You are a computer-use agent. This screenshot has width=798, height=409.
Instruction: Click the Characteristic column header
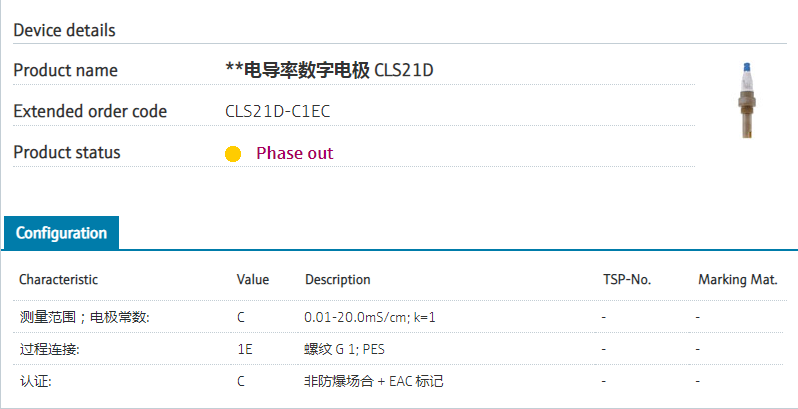pos(58,279)
